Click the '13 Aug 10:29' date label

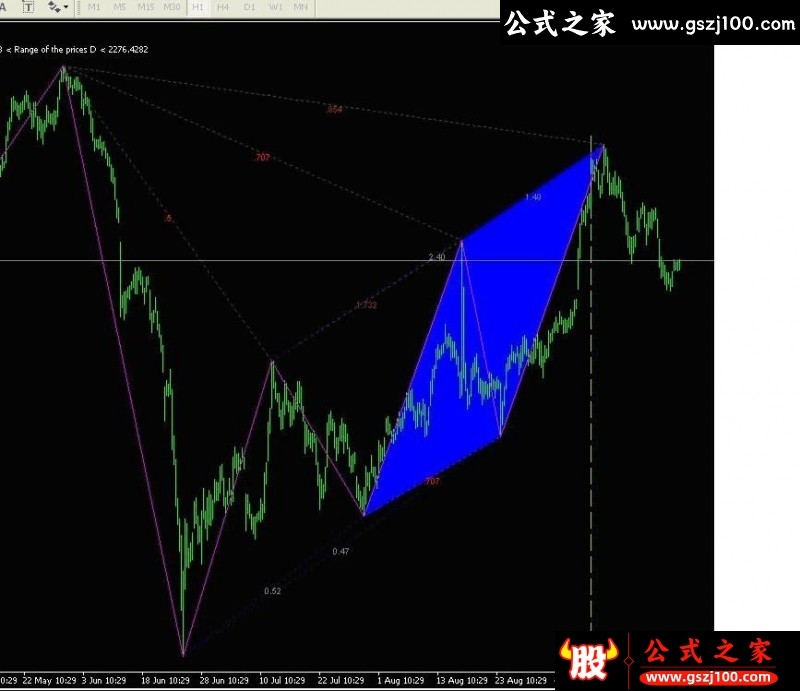[x=462, y=680]
